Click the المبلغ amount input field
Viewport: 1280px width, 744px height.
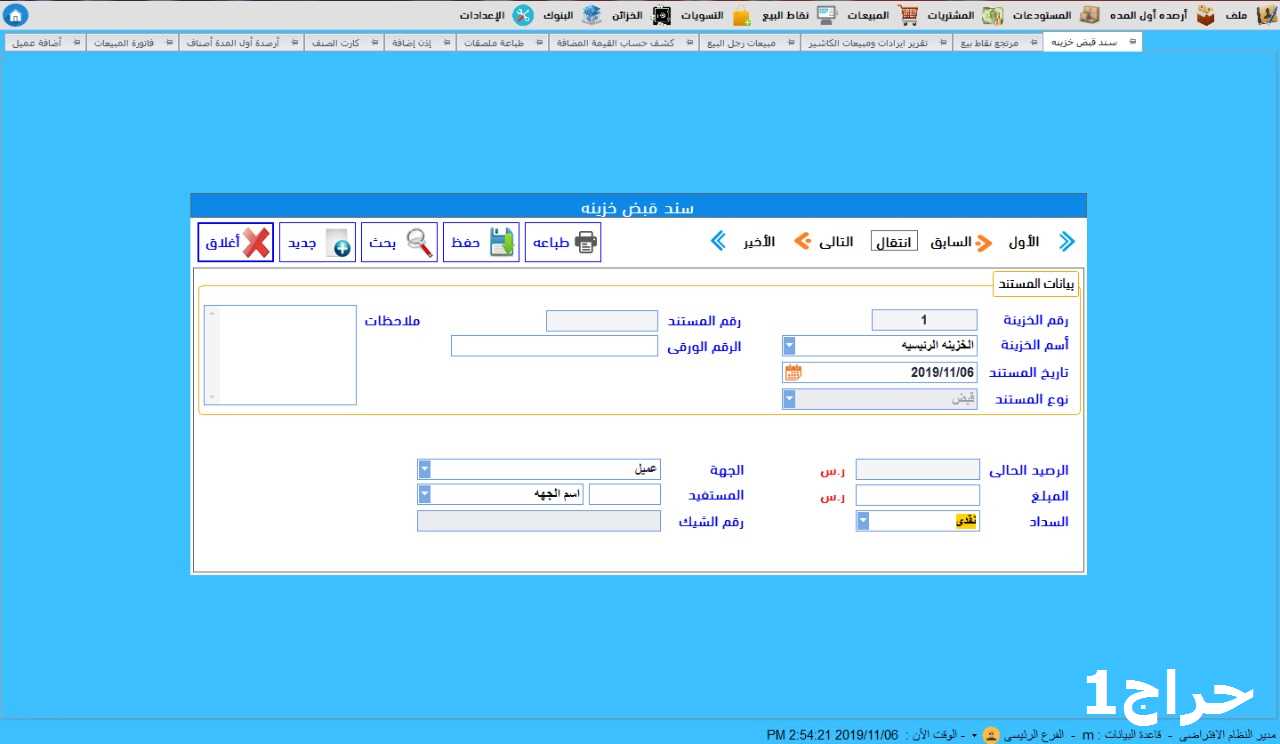coord(918,495)
